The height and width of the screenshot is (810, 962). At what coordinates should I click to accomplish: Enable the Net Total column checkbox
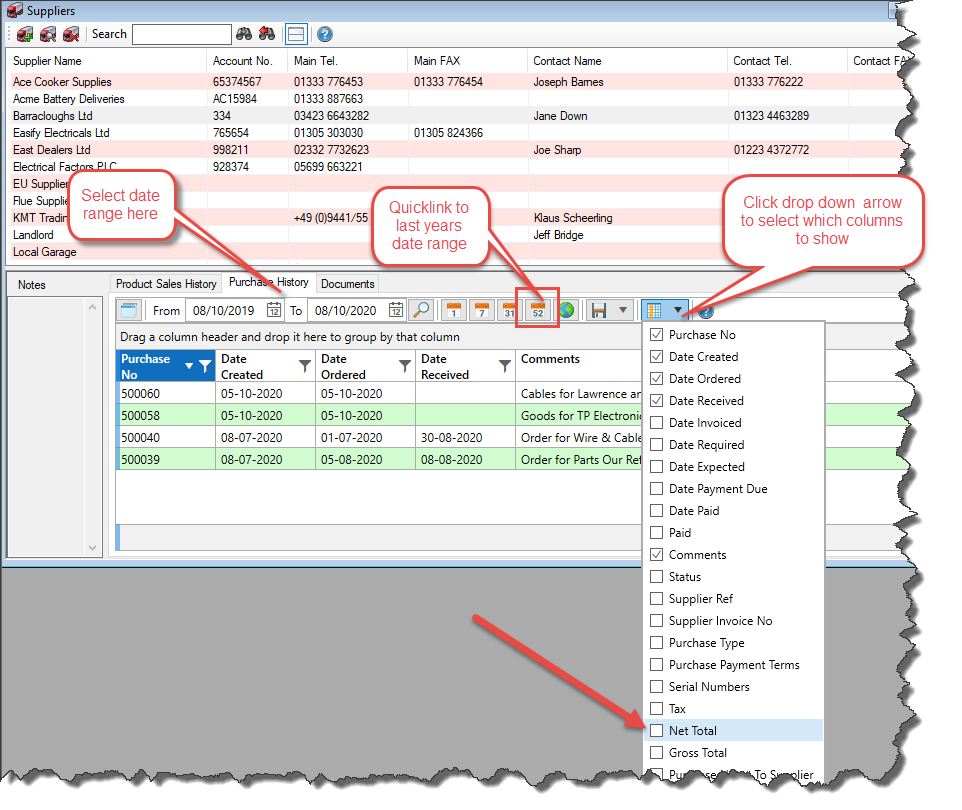tap(657, 731)
